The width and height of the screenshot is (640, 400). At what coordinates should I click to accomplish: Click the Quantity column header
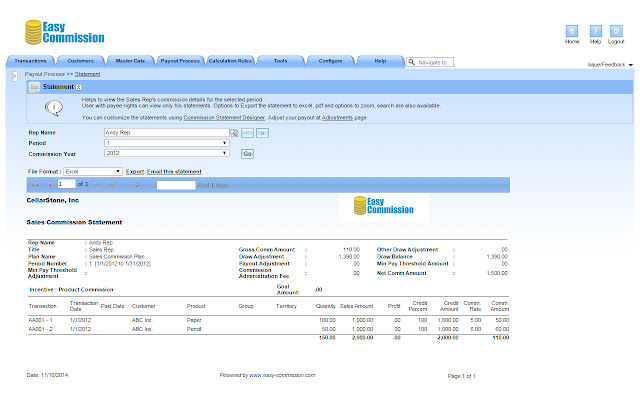(x=325, y=306)
